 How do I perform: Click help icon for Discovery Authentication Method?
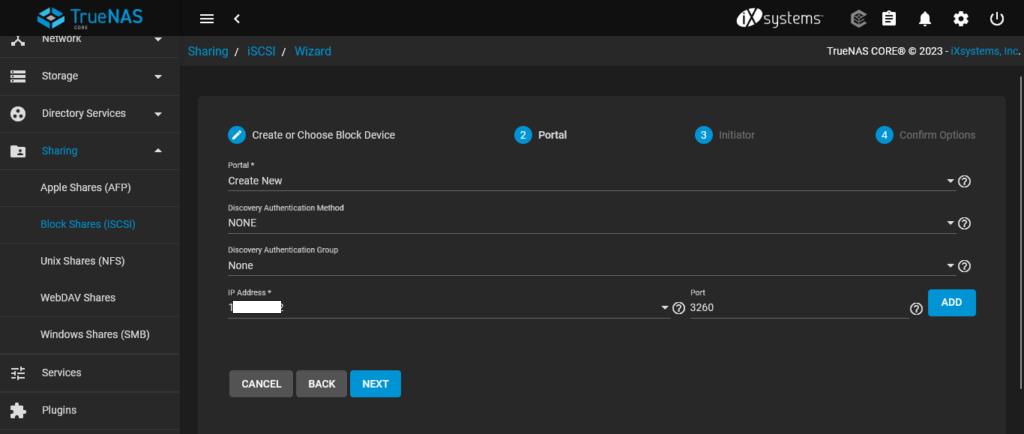(x=965, y=225)
